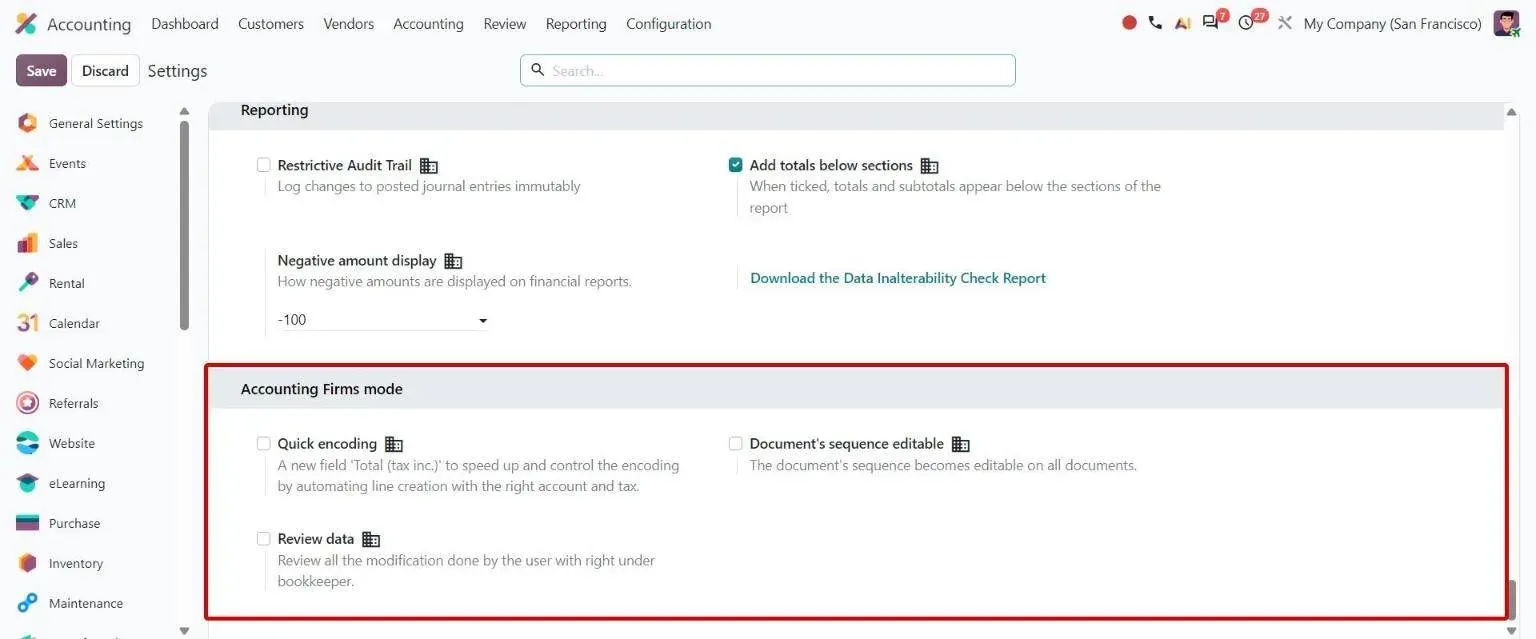
Task: Click the main panel scrollbar thumb
Action: pyautogui.click(x=1512, y=600)
